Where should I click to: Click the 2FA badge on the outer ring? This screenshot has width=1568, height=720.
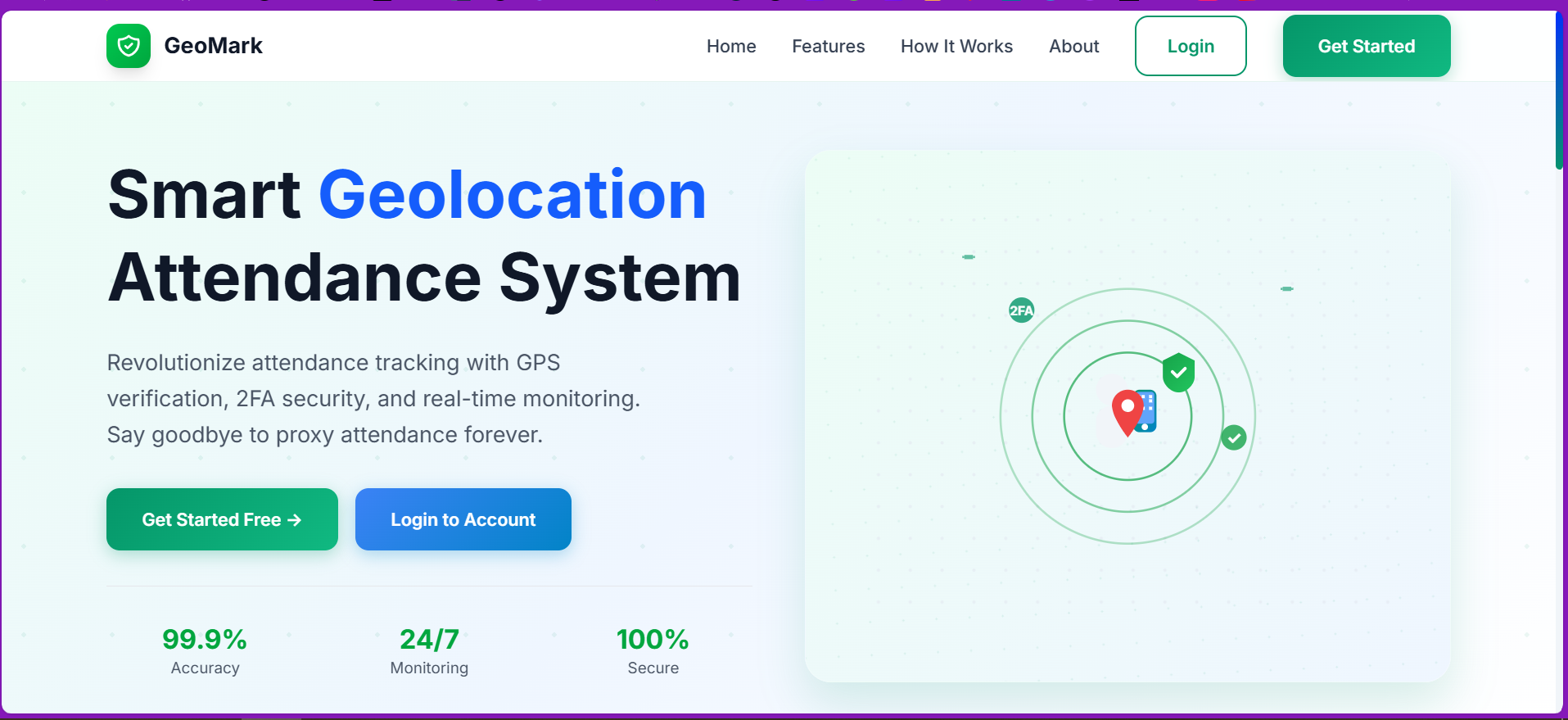tap(1021, 310)
